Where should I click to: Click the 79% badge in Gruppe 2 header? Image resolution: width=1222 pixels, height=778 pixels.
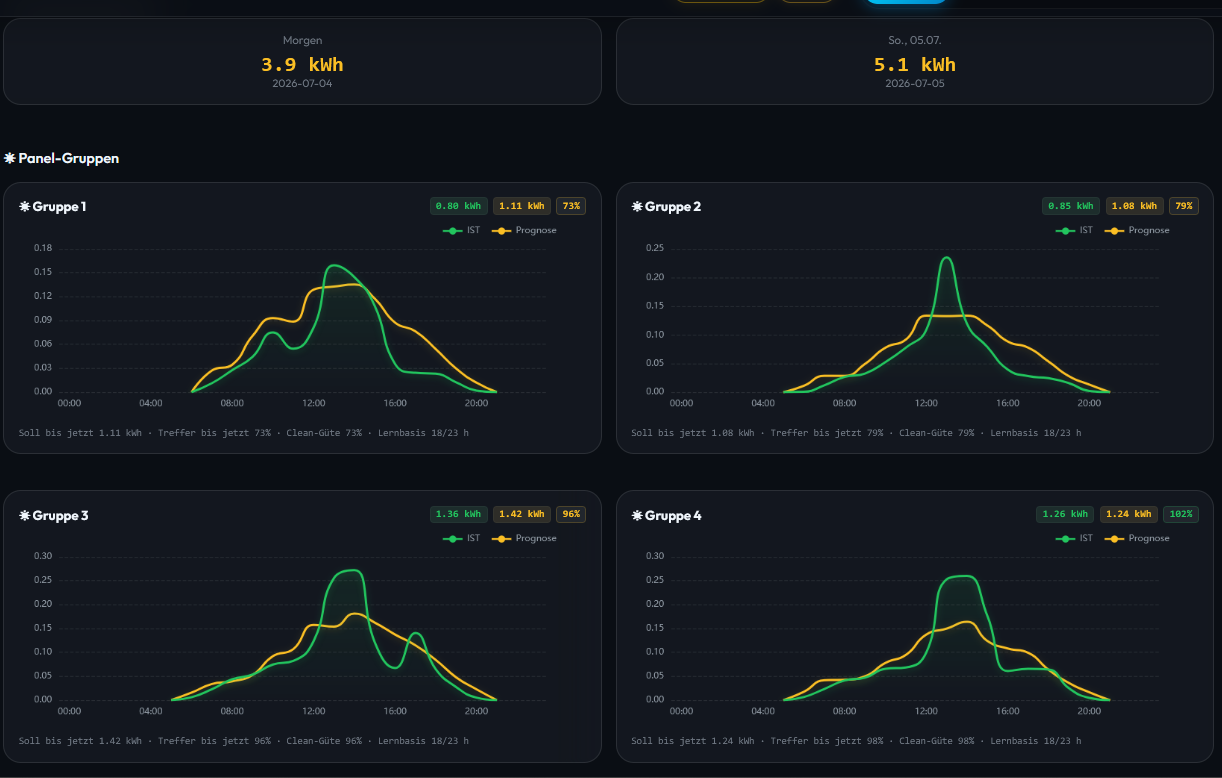tap(1184, 206)
